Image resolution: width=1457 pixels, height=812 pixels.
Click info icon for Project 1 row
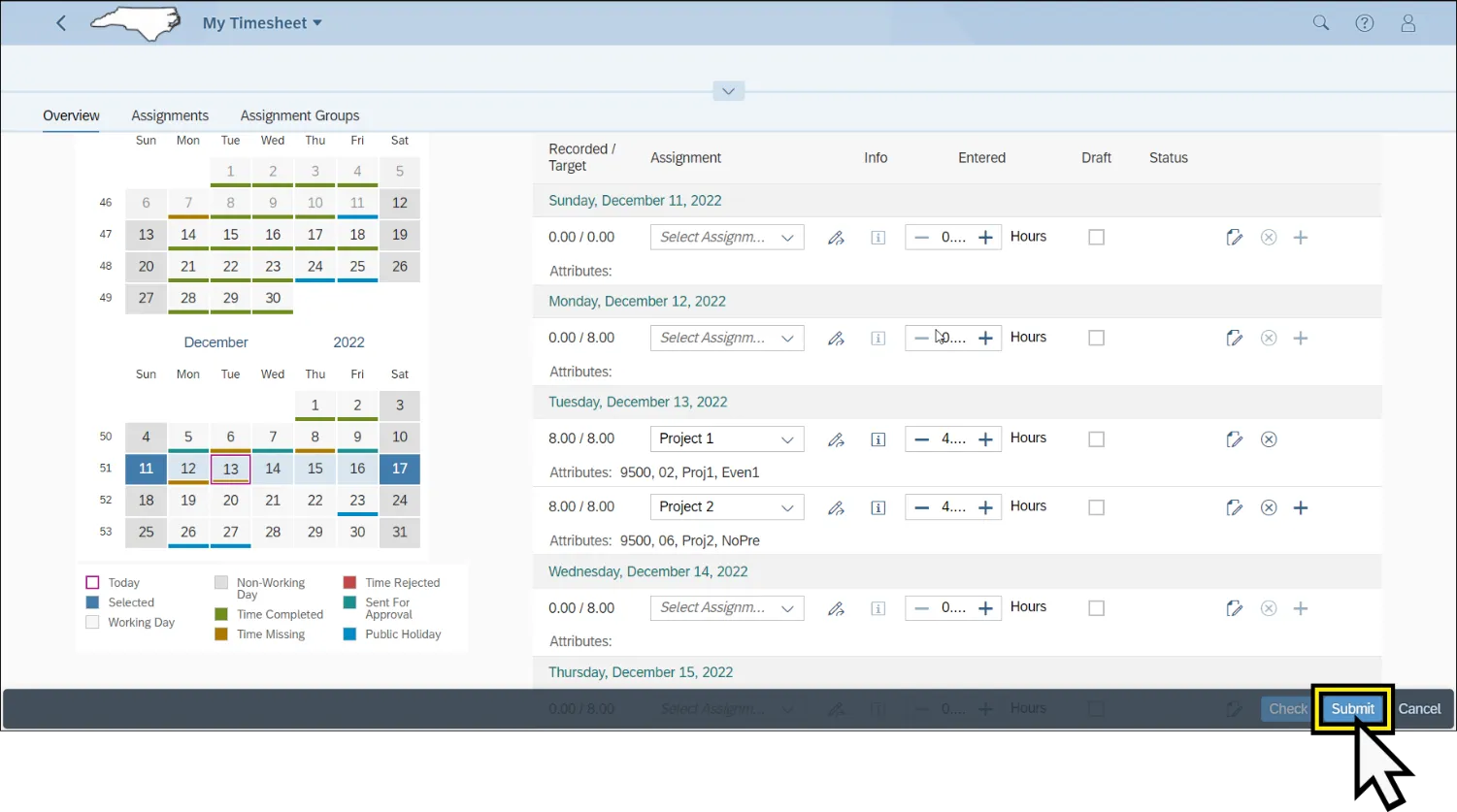tap(878, 439)
